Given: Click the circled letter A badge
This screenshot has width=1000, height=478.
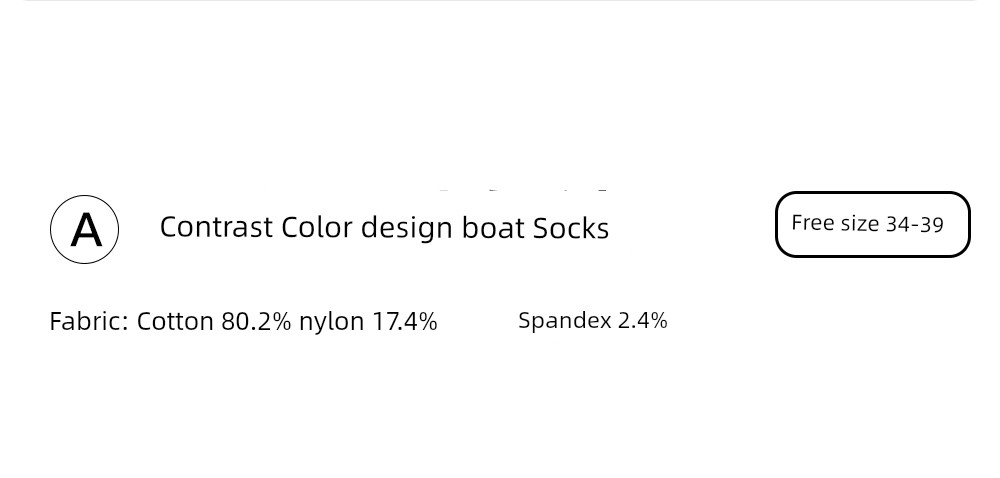Looking at the screenshot, I should [x=84, y=229].
